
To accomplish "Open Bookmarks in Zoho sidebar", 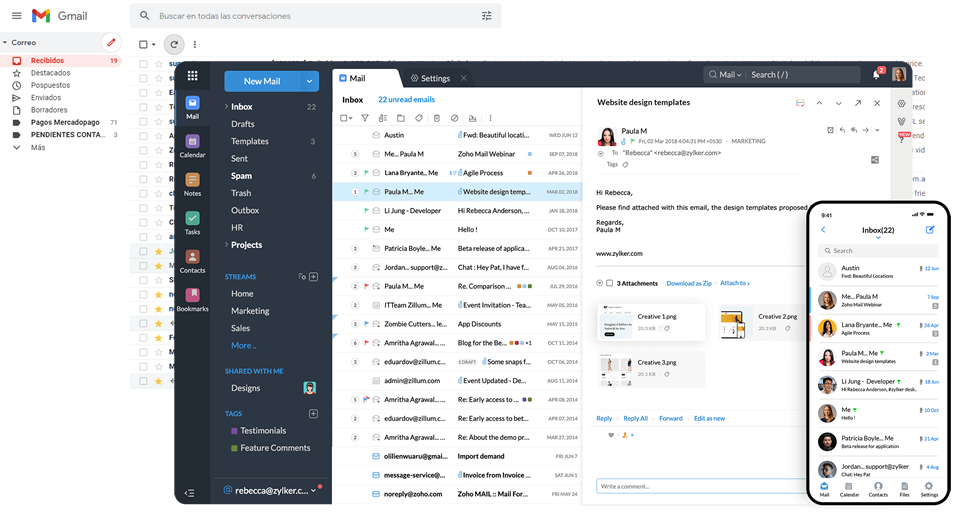I will 192,300.
